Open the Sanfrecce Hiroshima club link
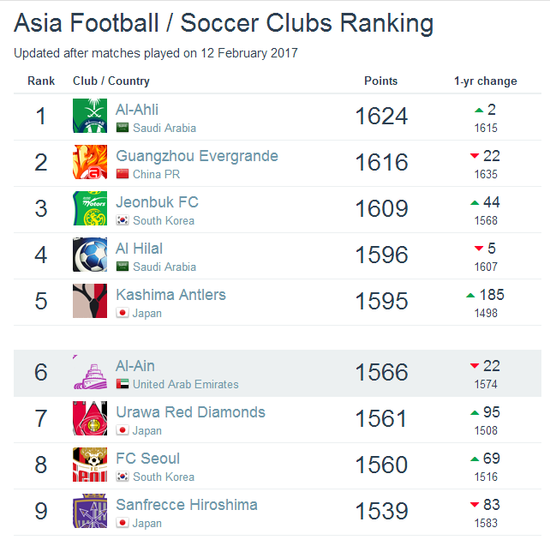This screenshot has width=550, height=540. pos(187,505)
